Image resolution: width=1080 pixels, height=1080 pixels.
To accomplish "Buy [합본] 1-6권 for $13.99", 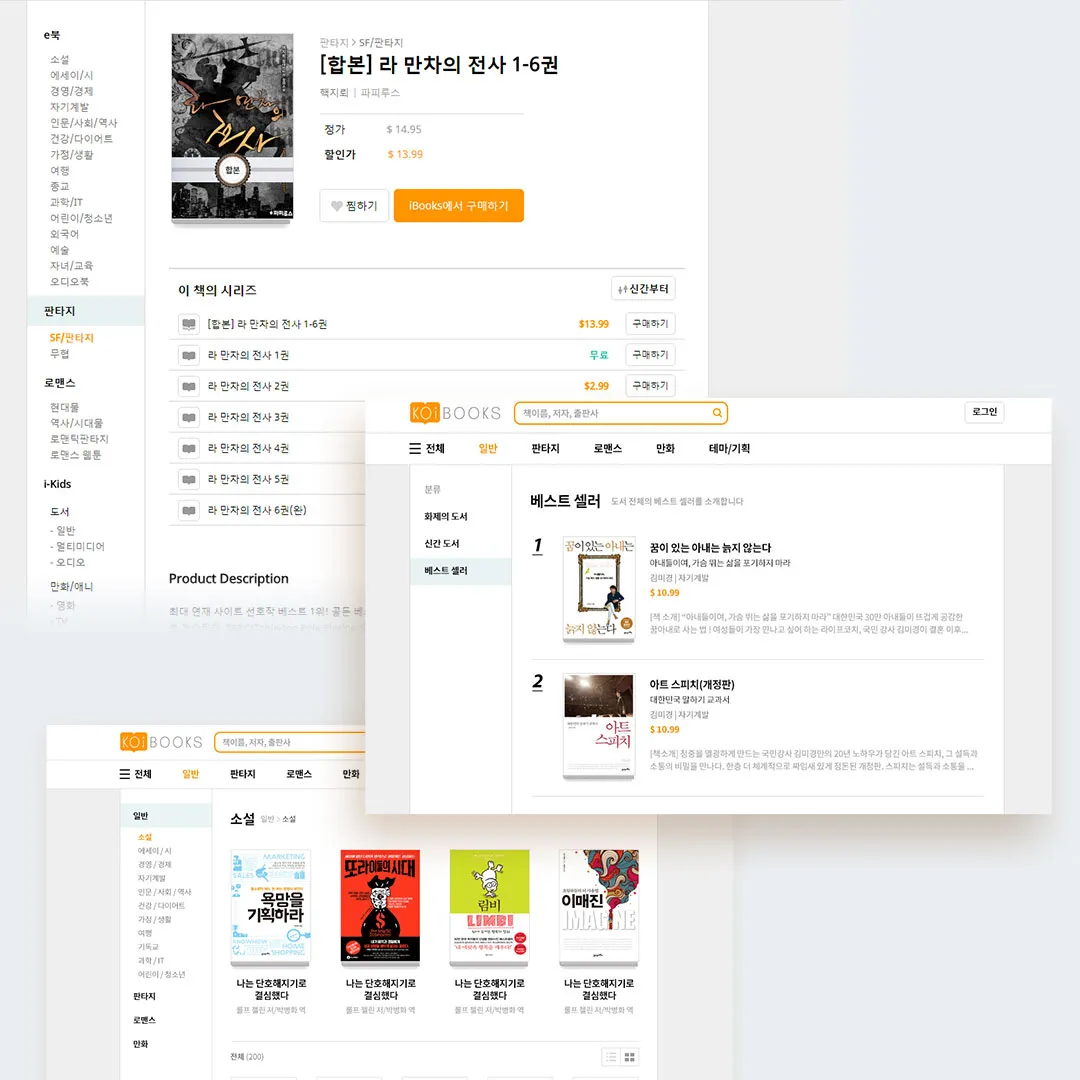I will tap(650, 324).
